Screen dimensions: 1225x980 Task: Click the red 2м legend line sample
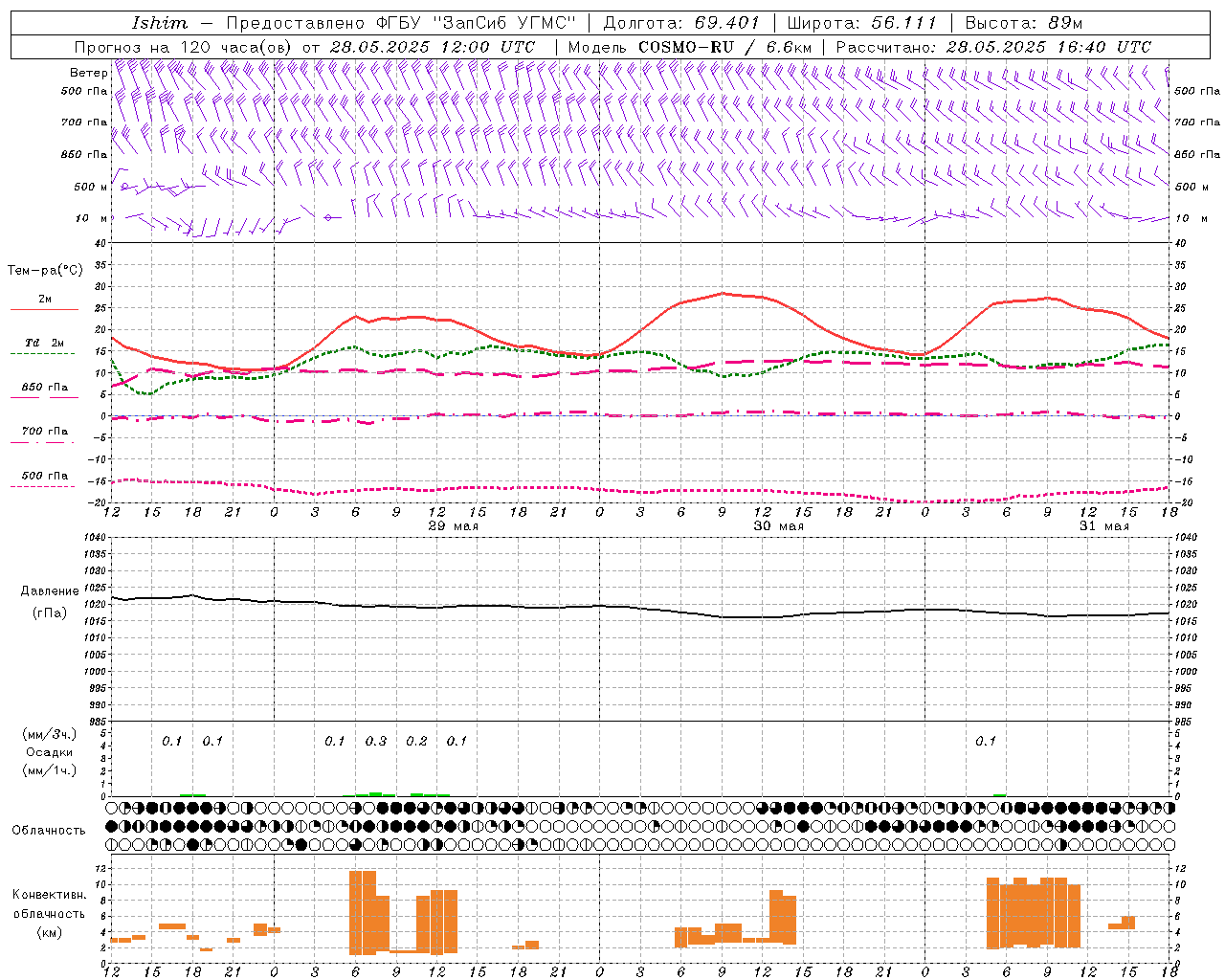pos(44,309)
